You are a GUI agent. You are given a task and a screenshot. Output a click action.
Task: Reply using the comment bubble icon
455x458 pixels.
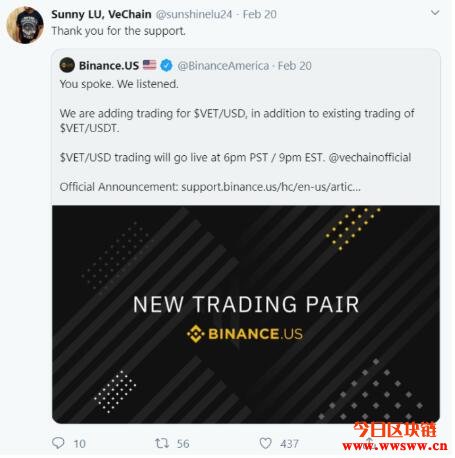coord(58,443)
